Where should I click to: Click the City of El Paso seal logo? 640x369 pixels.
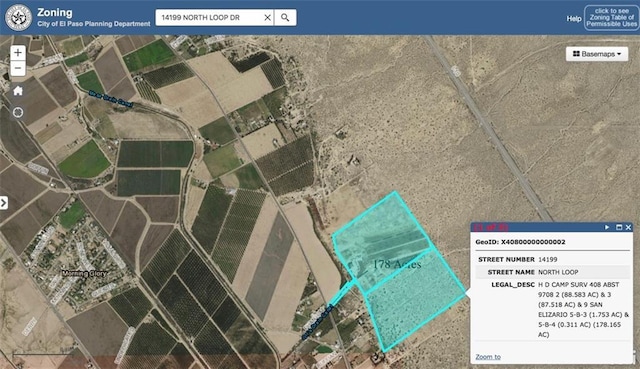[18, 18]
